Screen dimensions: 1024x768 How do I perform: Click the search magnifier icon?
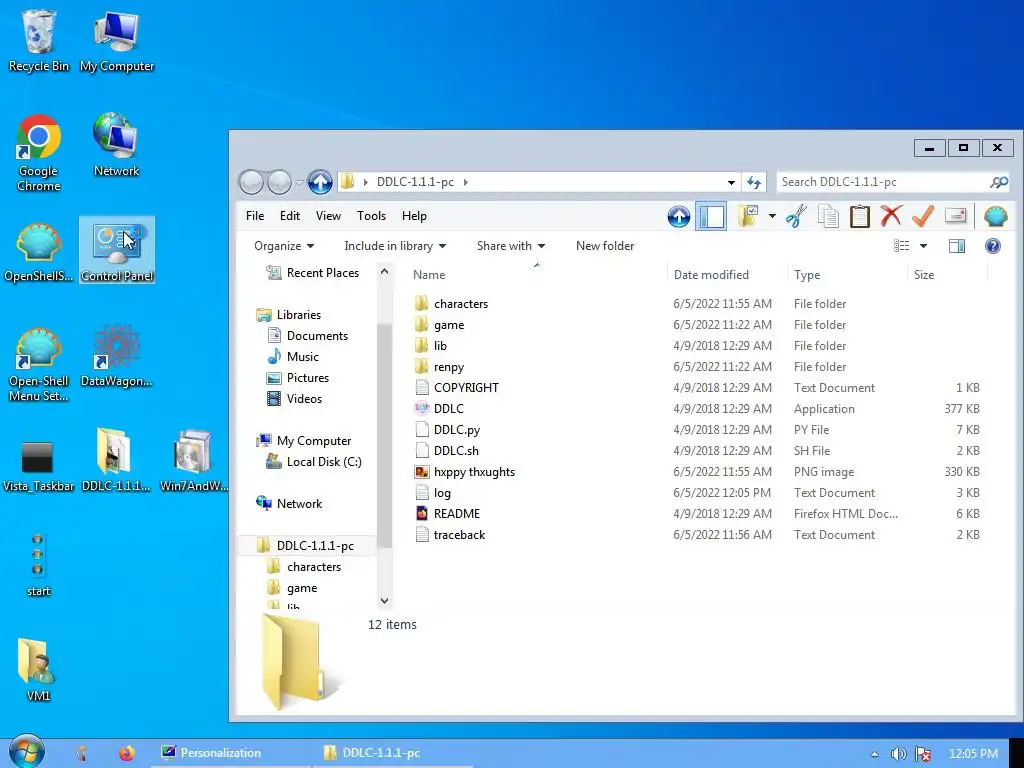999,182
